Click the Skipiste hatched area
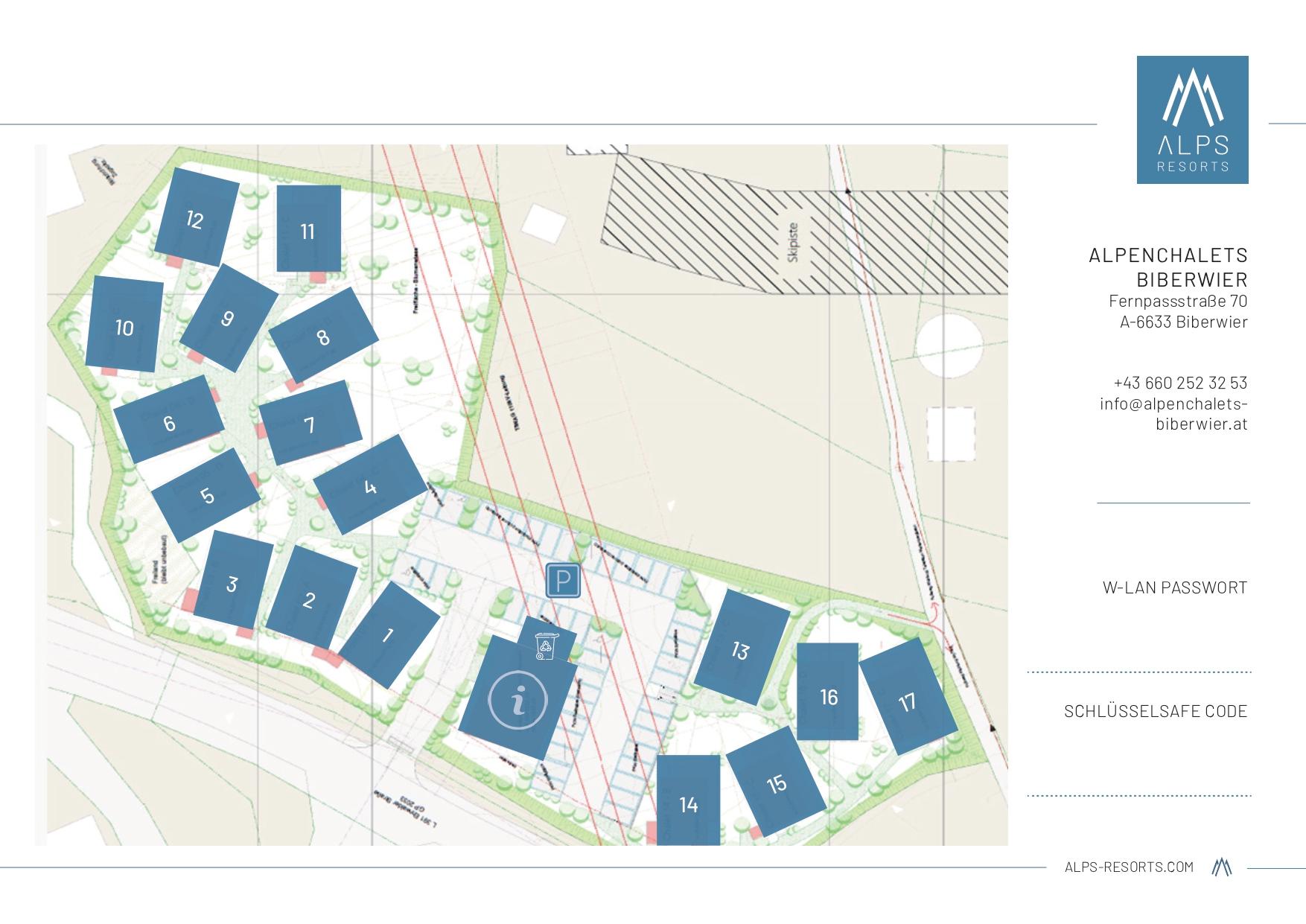This screenshot has width=1306, height=924. [804, 242]
